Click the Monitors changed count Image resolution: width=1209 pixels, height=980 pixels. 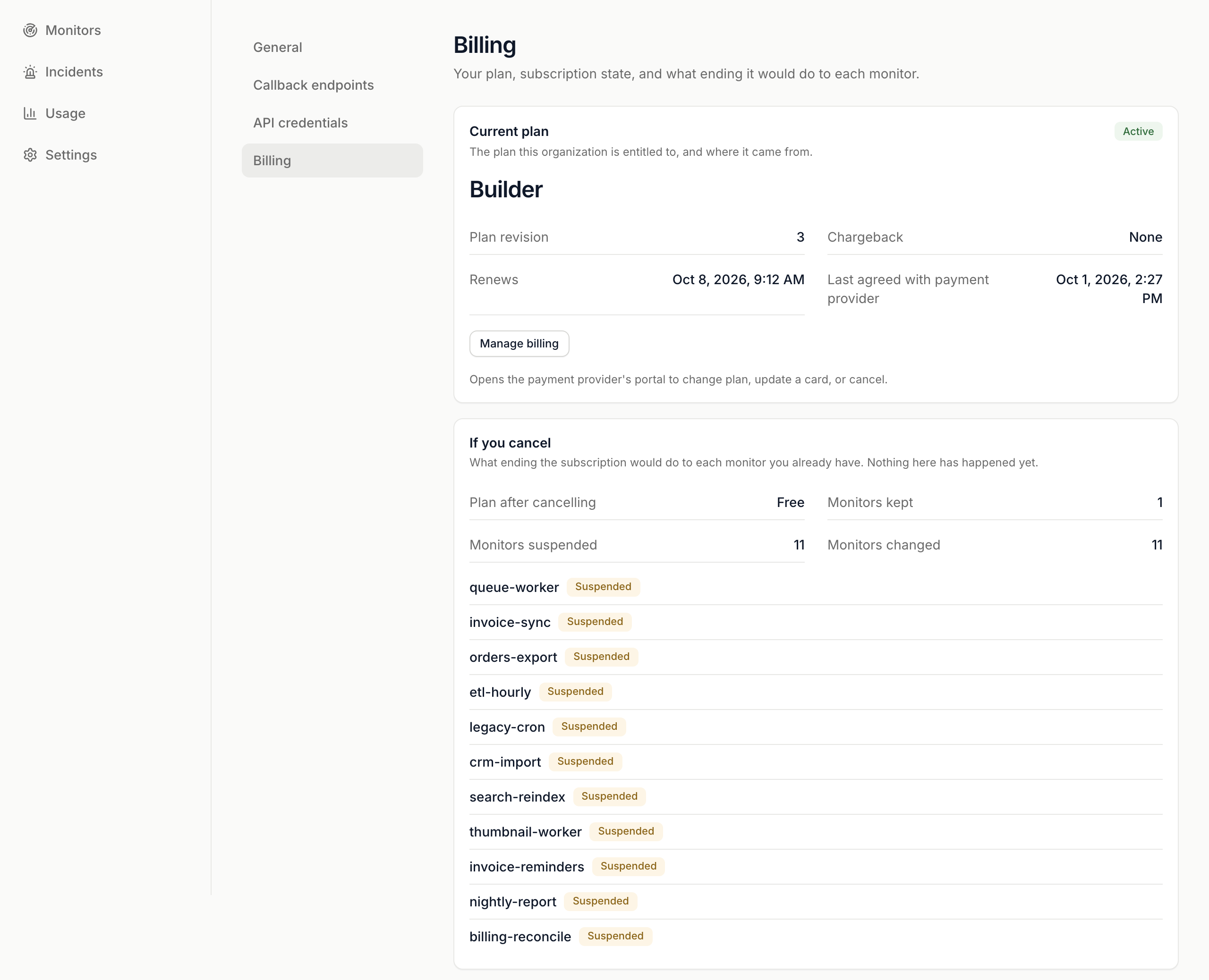[1157, 545]
